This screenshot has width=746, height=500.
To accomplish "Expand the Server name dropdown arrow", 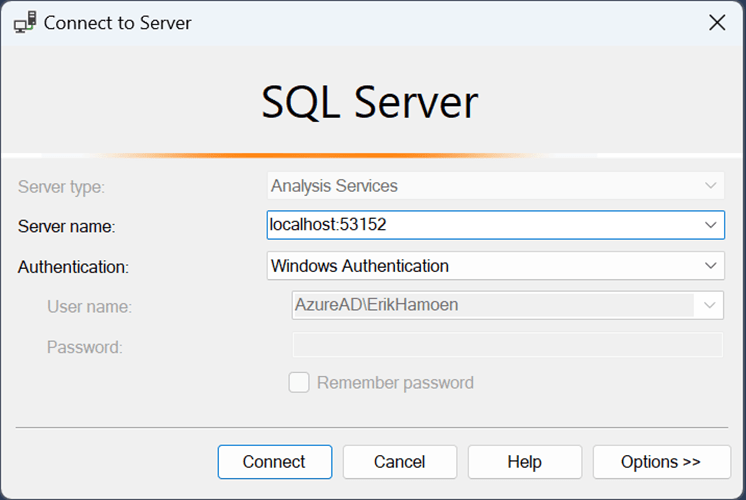I will [711, 225].
